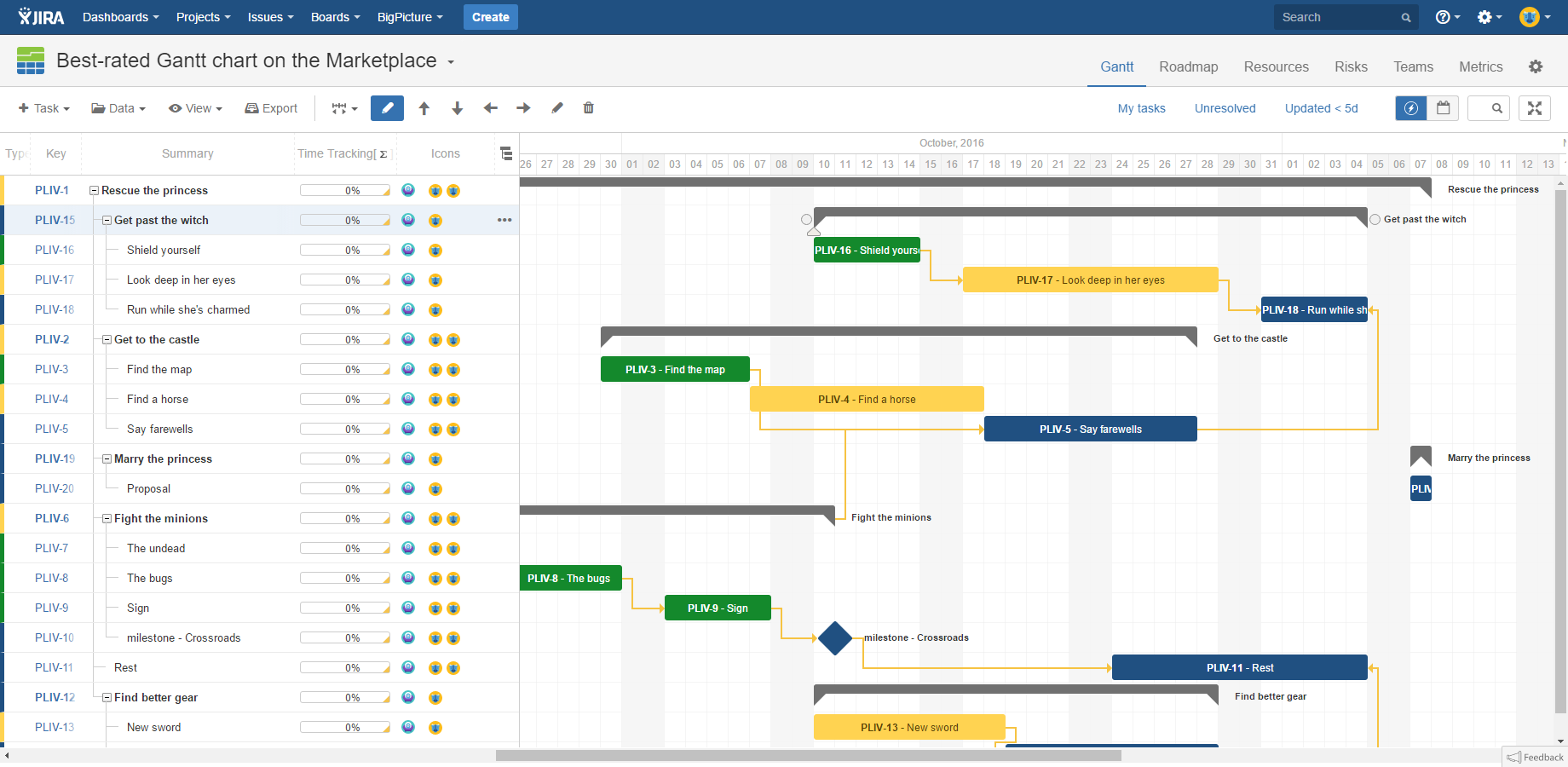
Task: Collapse the Get to the castle group
Action: coord(107,339)
